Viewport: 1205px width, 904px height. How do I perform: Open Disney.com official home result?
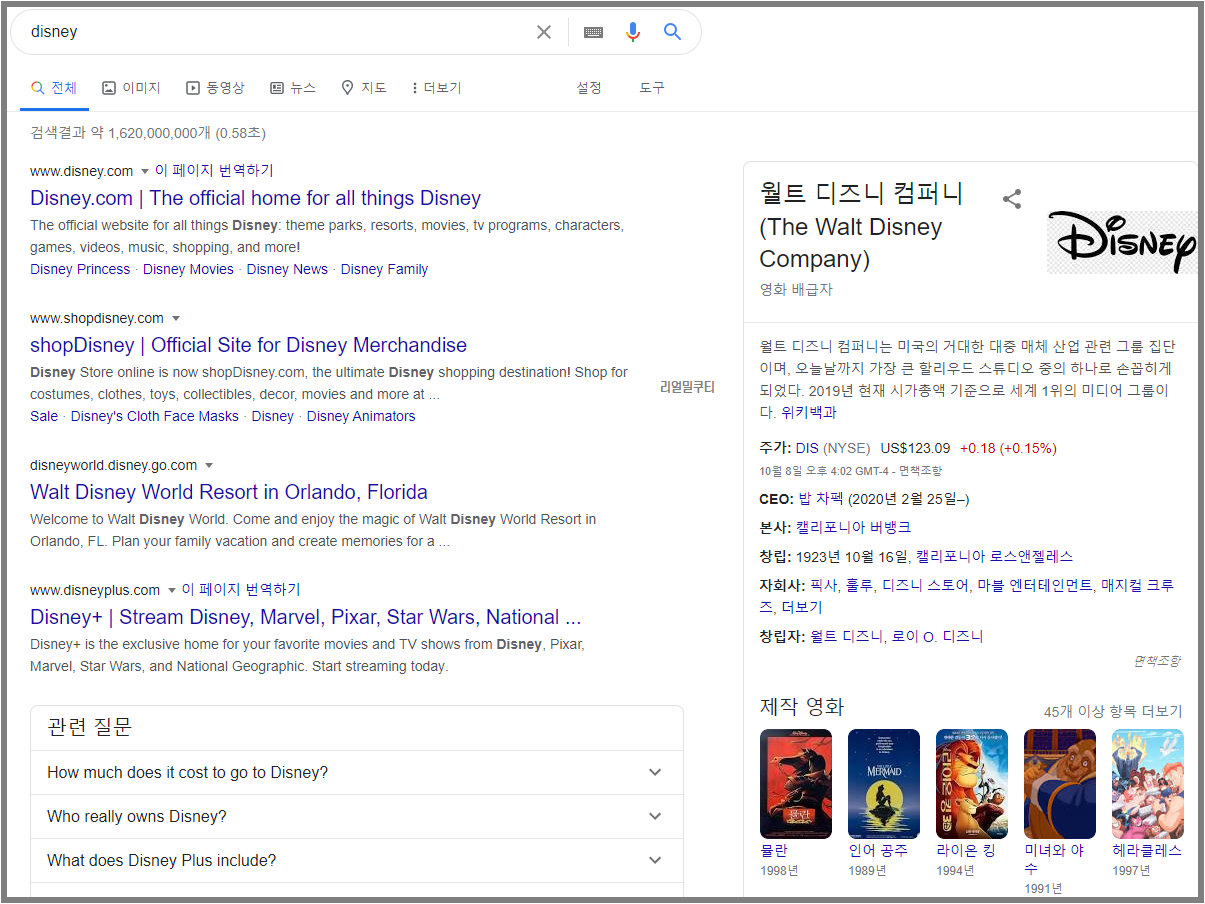tap(255, 198)
